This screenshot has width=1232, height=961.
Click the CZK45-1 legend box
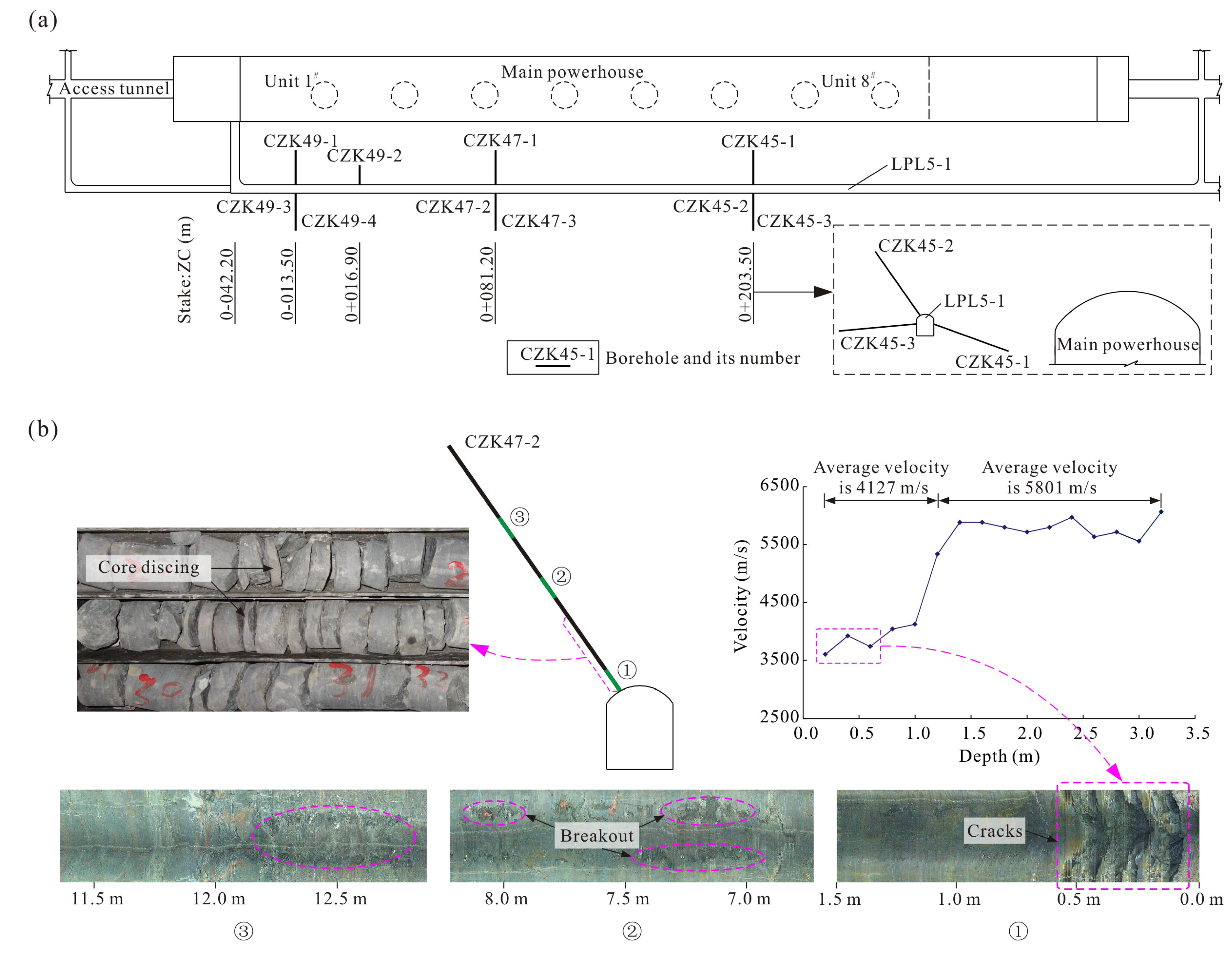pyautogui.click(x=553, y=357)
